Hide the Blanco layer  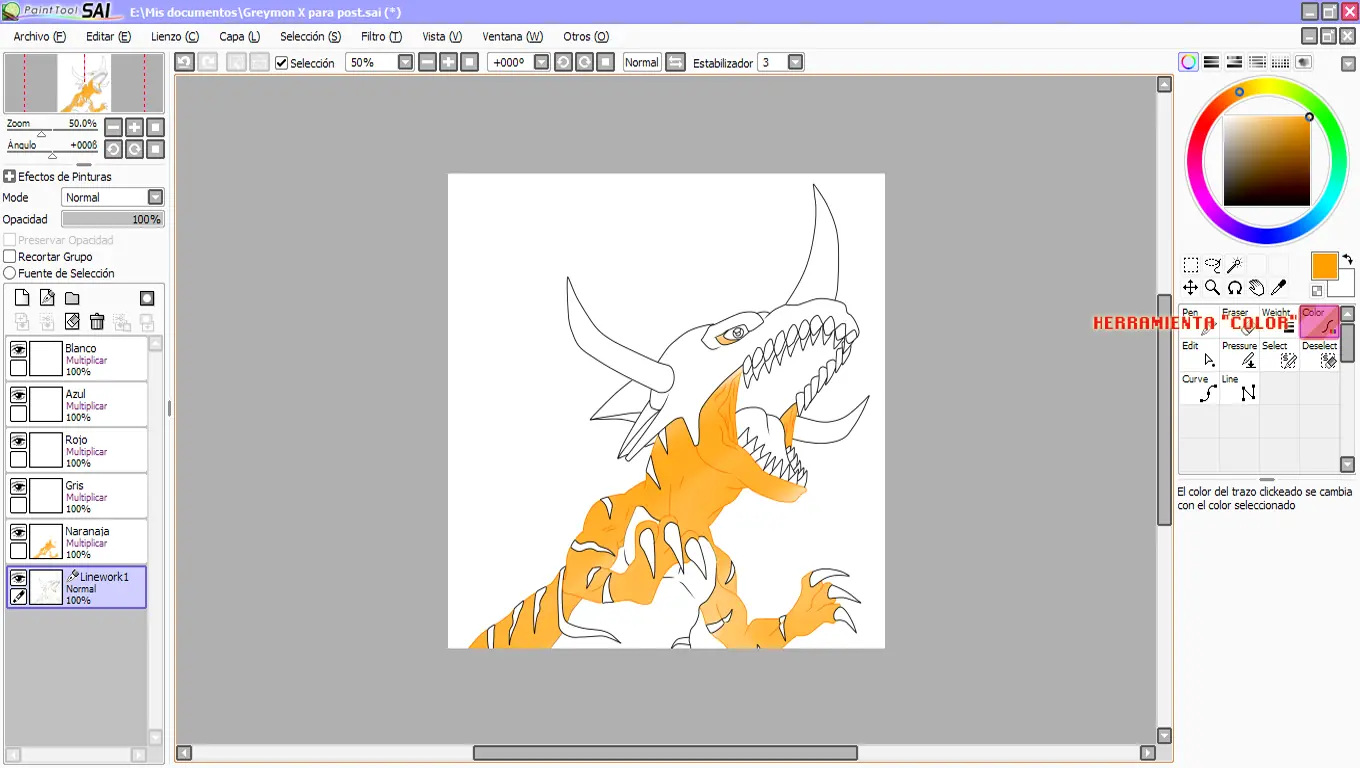[x=18, y=349]
